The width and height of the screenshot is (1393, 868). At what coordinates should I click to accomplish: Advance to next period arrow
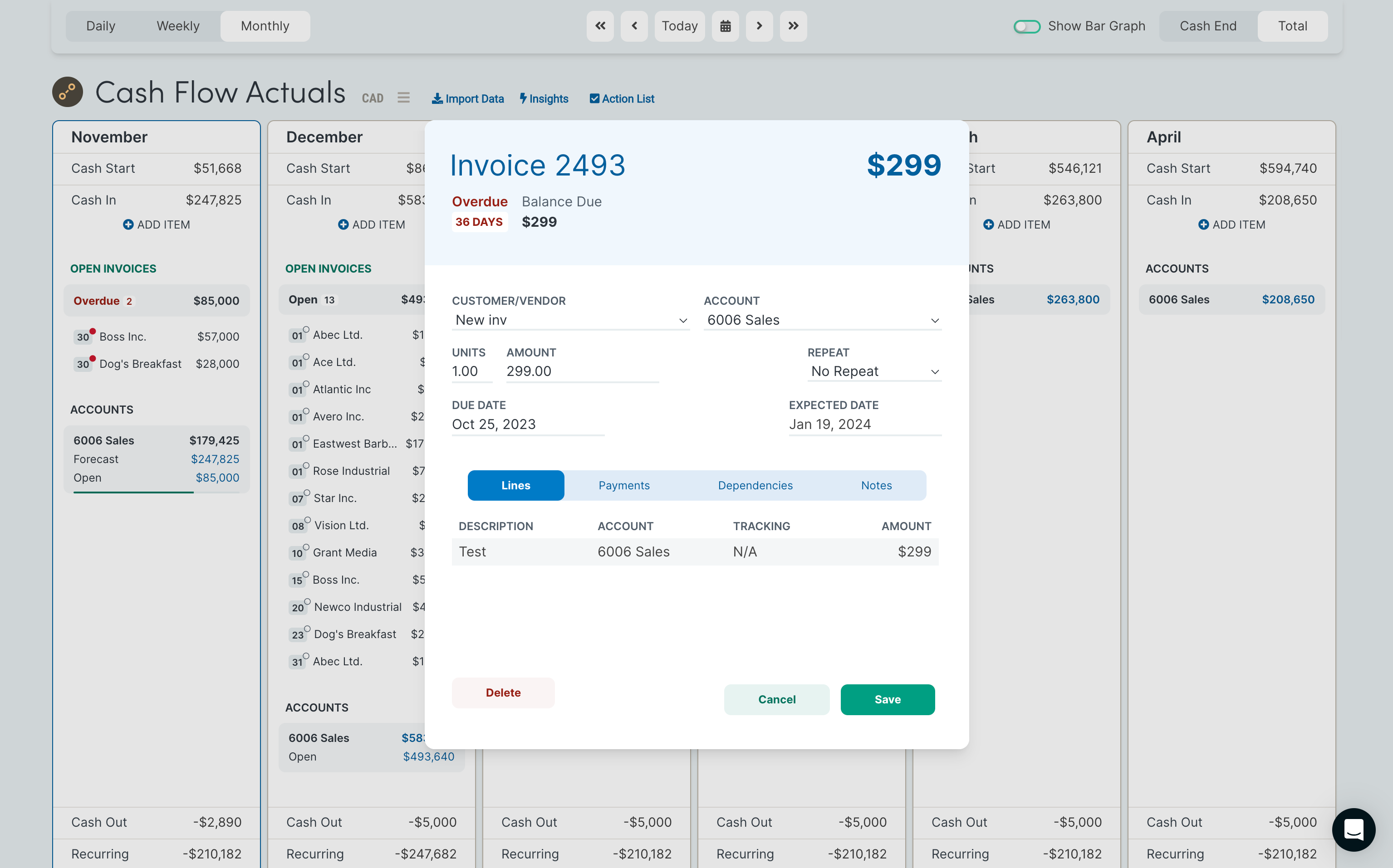click(759, 26)
